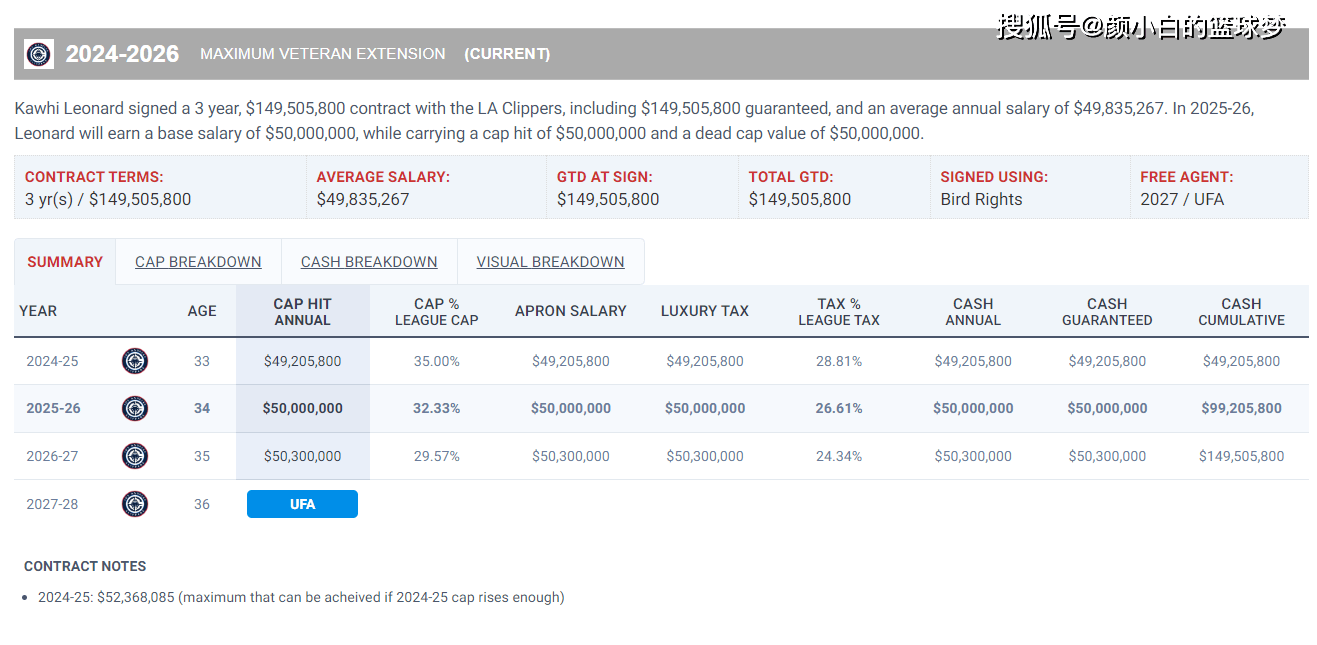Click the 24.34% league tax value
Screen dimensions: 1317x645
click(x=839, y=456)
